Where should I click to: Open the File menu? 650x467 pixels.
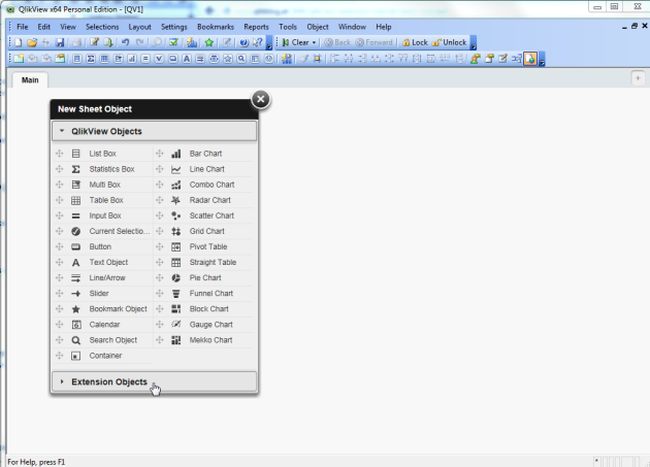pyautogui.click(x=22, y=27)
